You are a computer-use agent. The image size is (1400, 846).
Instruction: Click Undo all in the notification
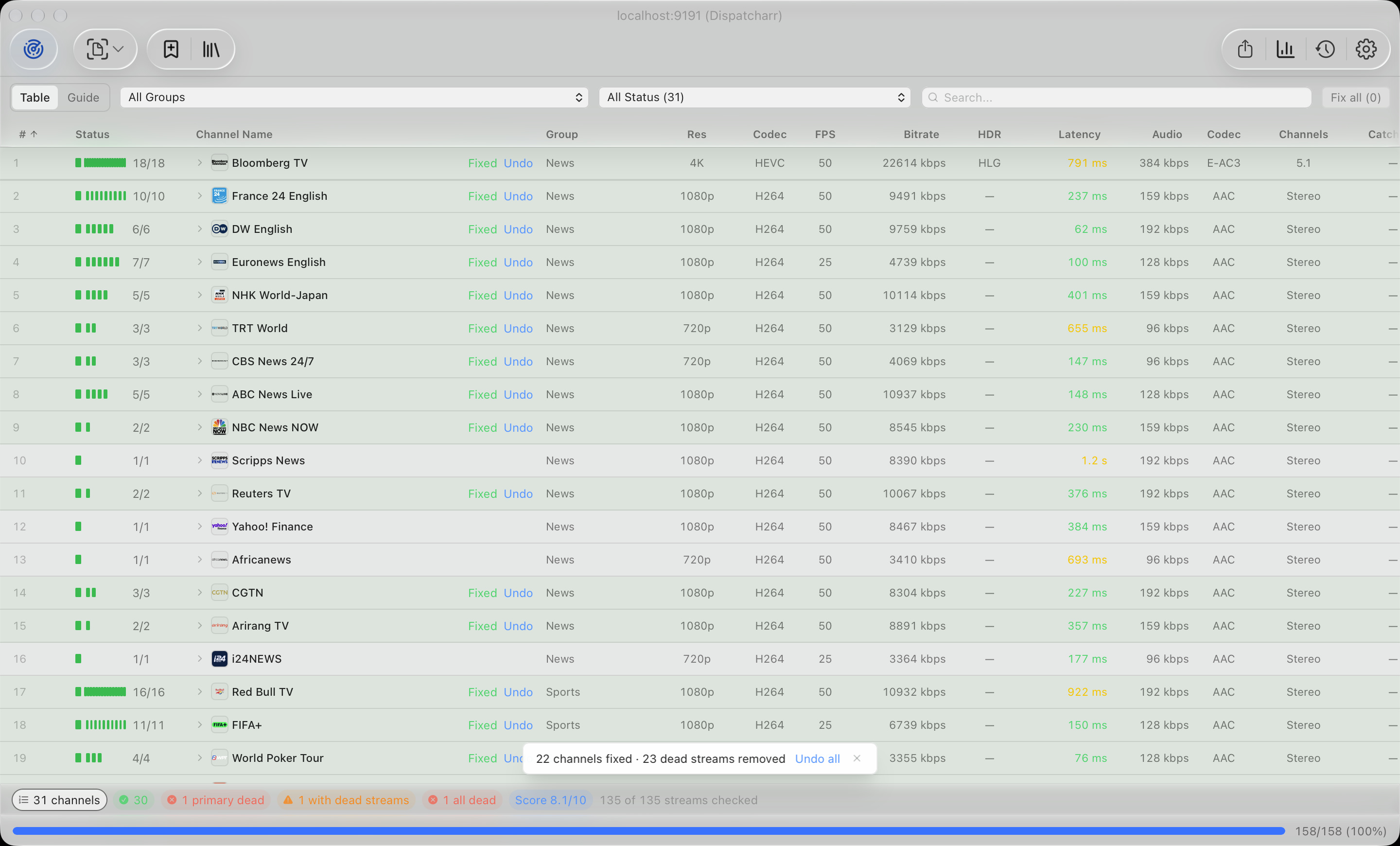click(817, 758)
